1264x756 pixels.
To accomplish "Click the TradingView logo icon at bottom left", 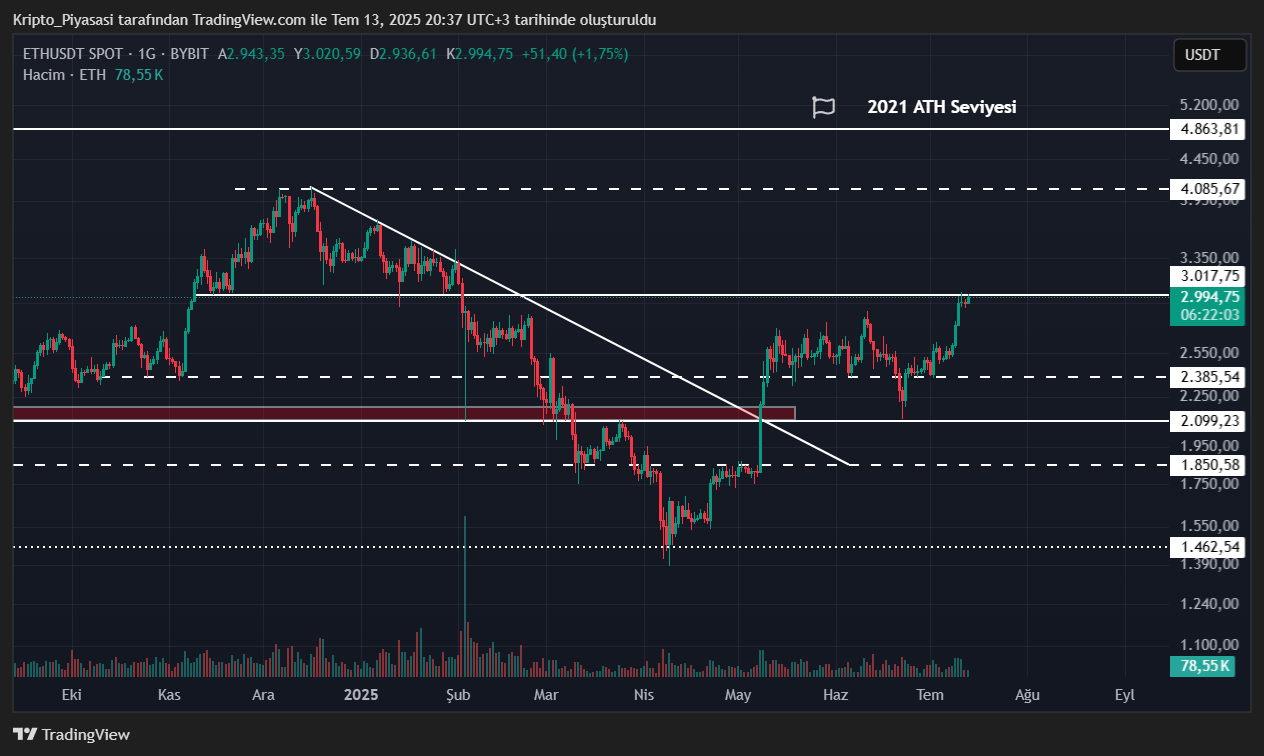I will point(25,734).
